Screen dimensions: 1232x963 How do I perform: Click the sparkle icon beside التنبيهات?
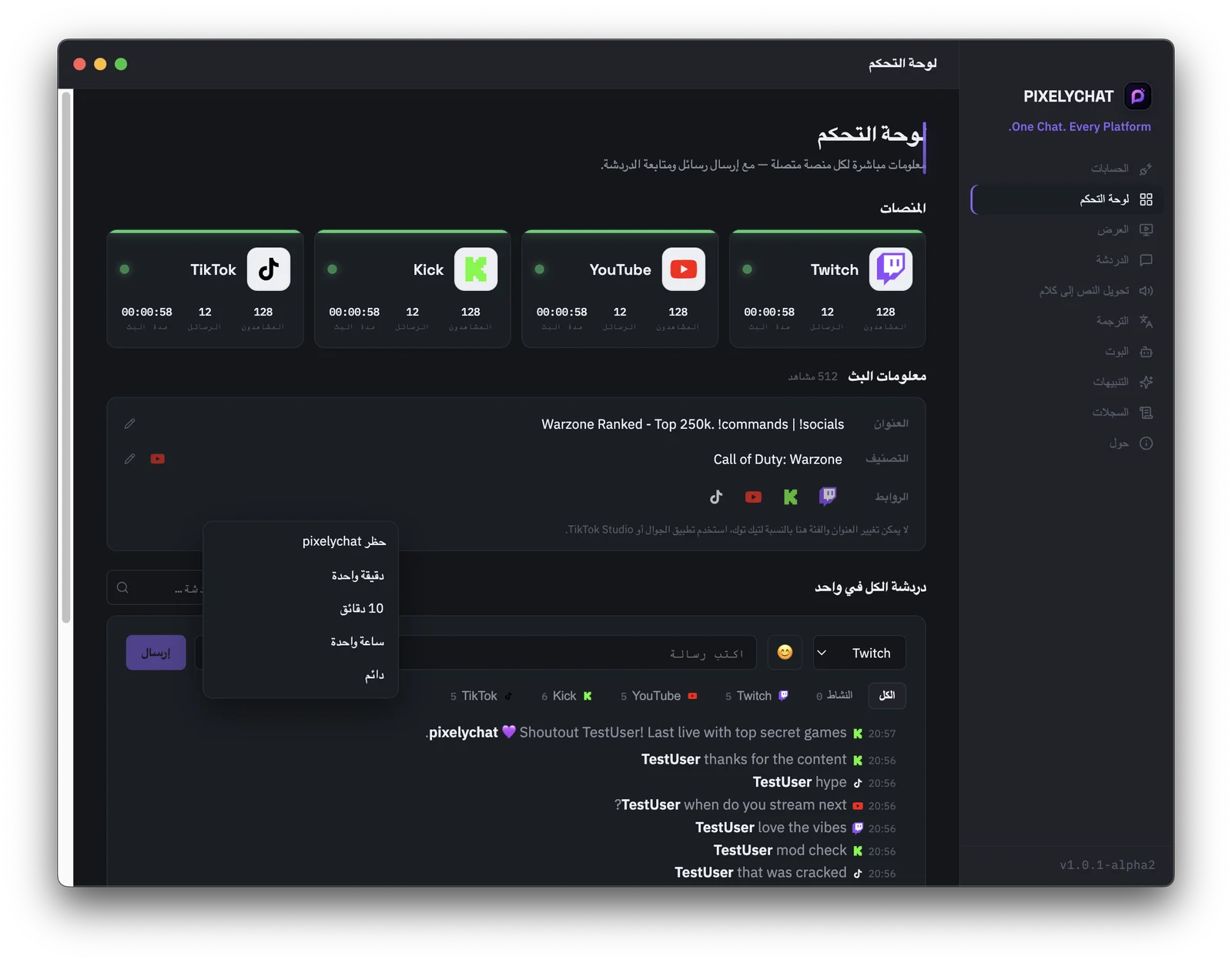[1146, 382]
